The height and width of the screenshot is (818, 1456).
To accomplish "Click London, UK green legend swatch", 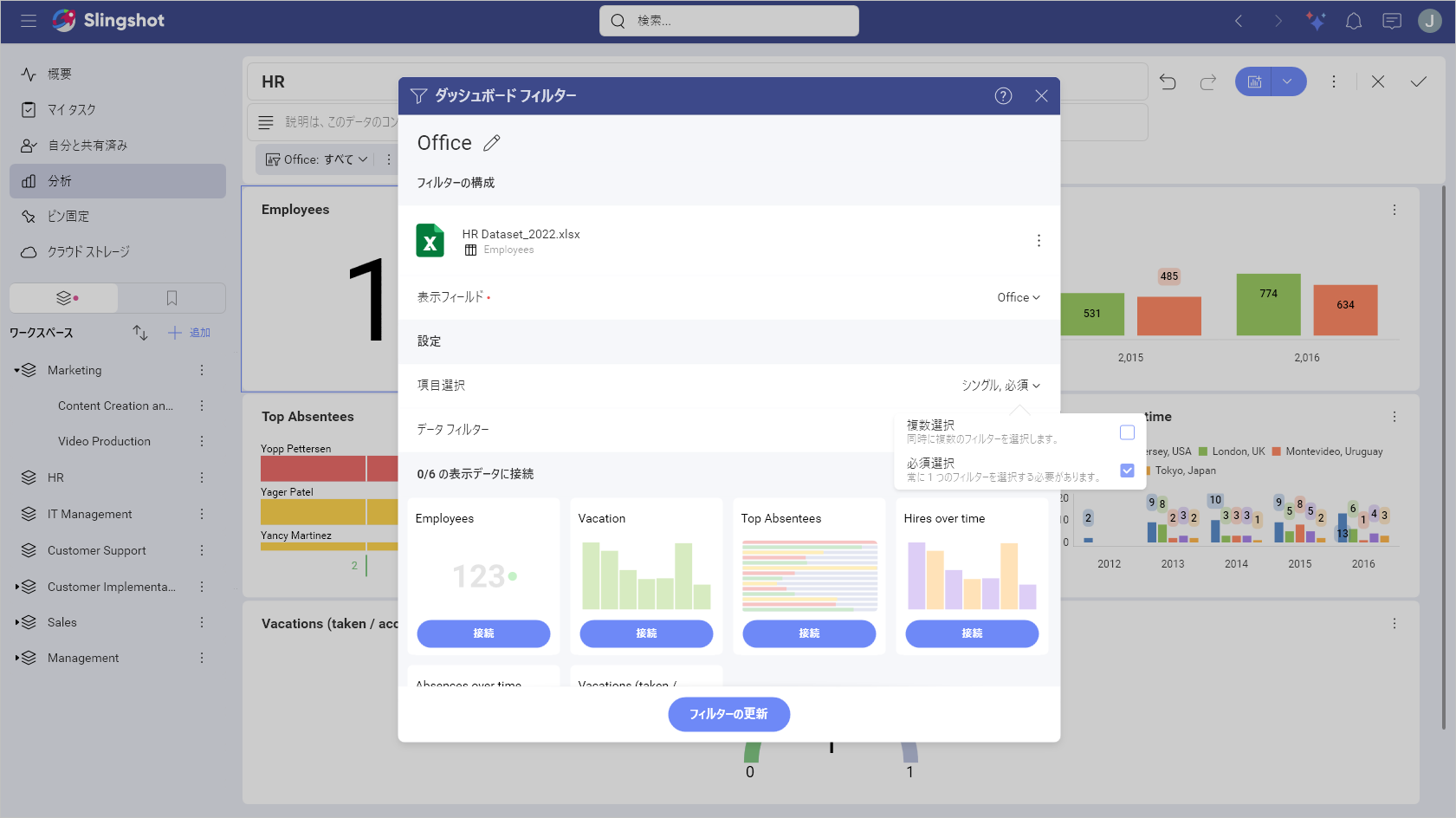I will tap(1203, 451).
